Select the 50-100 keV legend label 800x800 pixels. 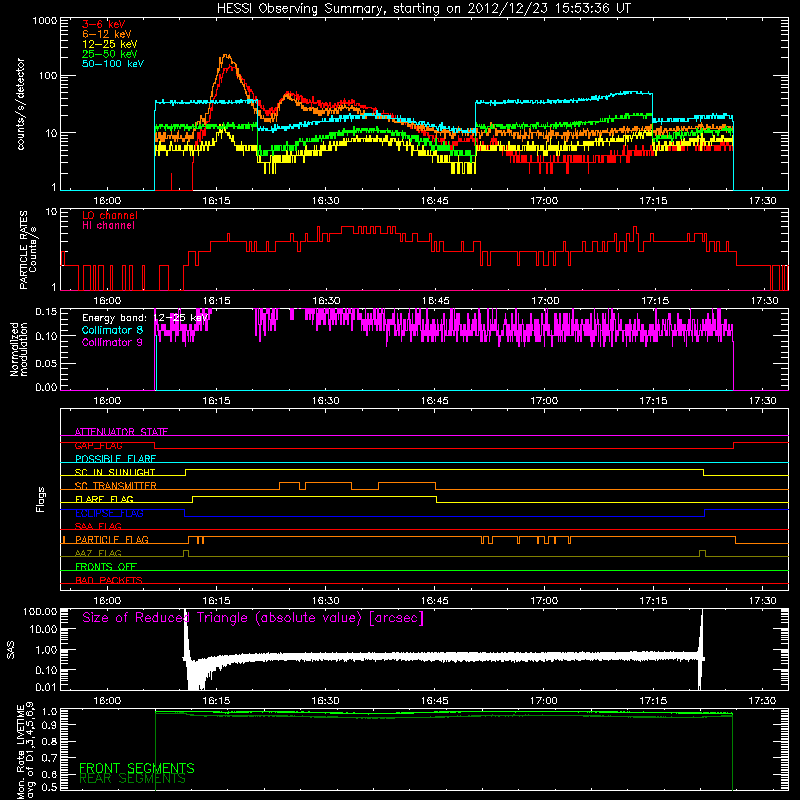[x=113, y=64]
